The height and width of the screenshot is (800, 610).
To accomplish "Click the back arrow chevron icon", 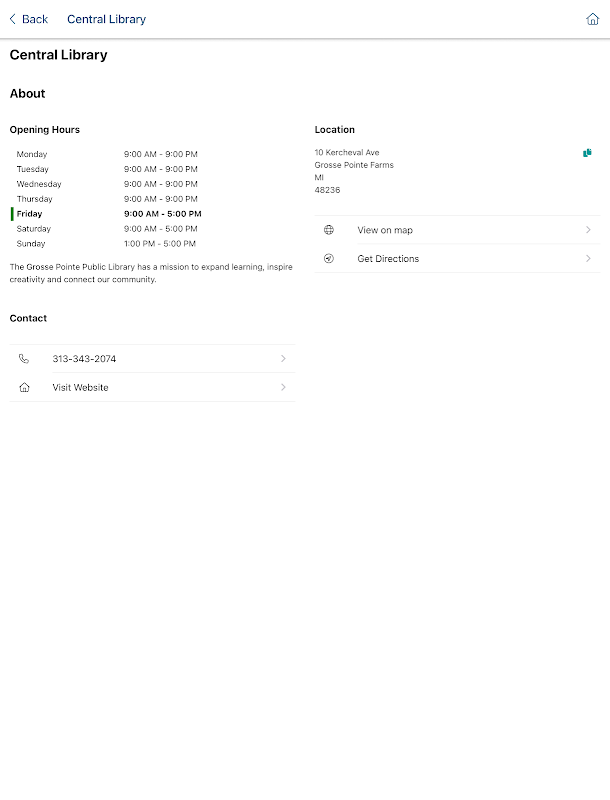I will (13, 19).
